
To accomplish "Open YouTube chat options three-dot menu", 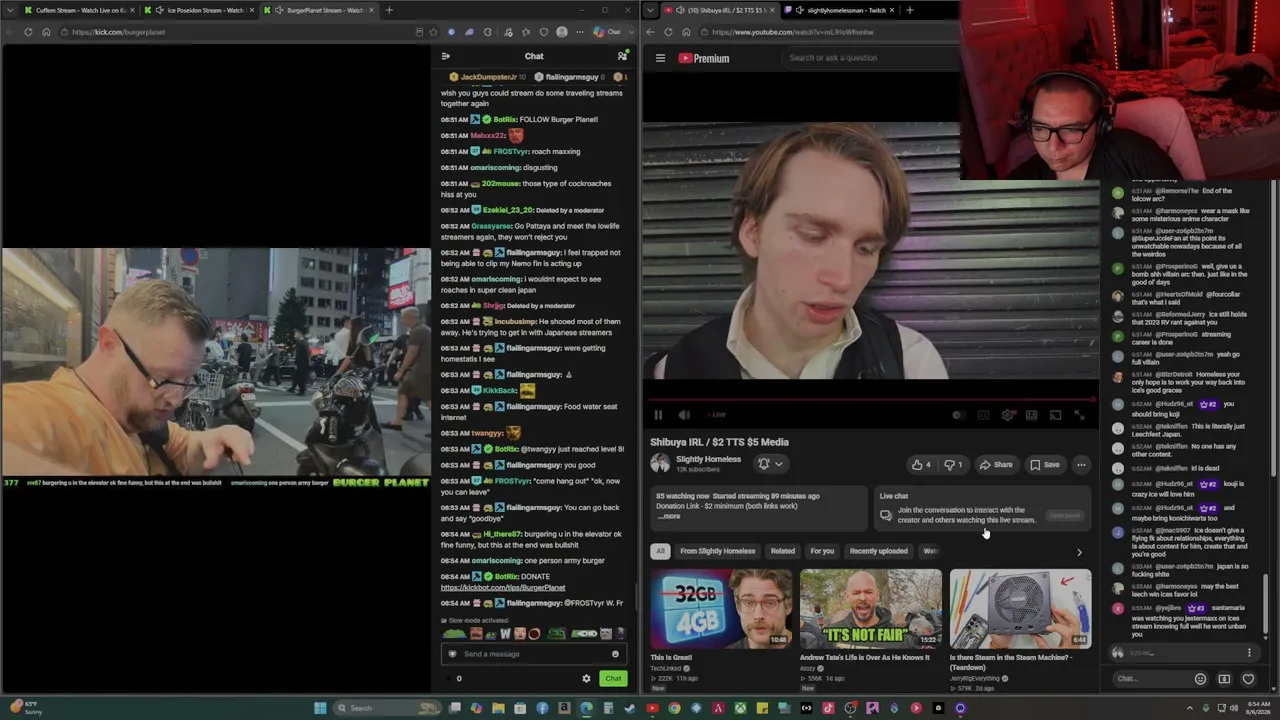I will [x=1249, y=653].
